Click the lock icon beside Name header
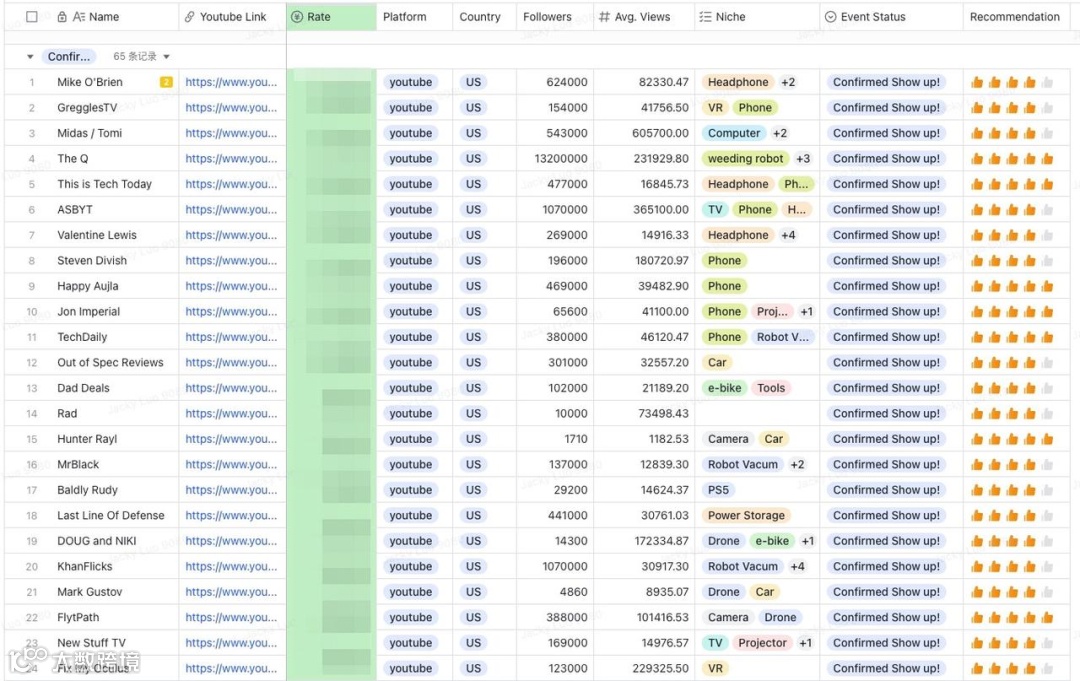Image resolution: width=1080 pixels, height=681 pixels. [62, 17]
